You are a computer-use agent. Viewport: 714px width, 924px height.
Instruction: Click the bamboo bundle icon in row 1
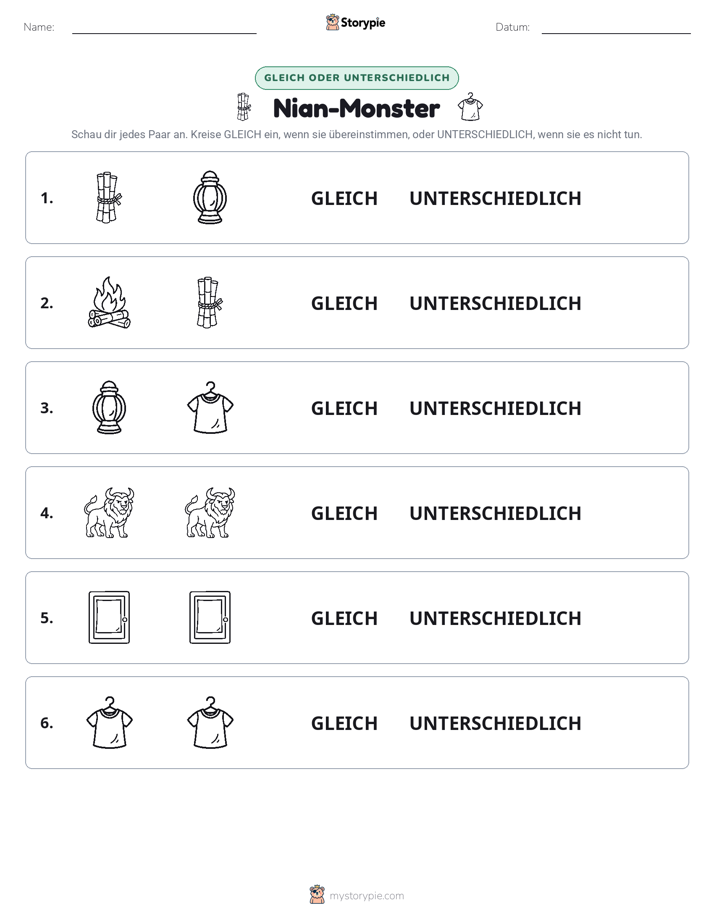tap(109, 197)
